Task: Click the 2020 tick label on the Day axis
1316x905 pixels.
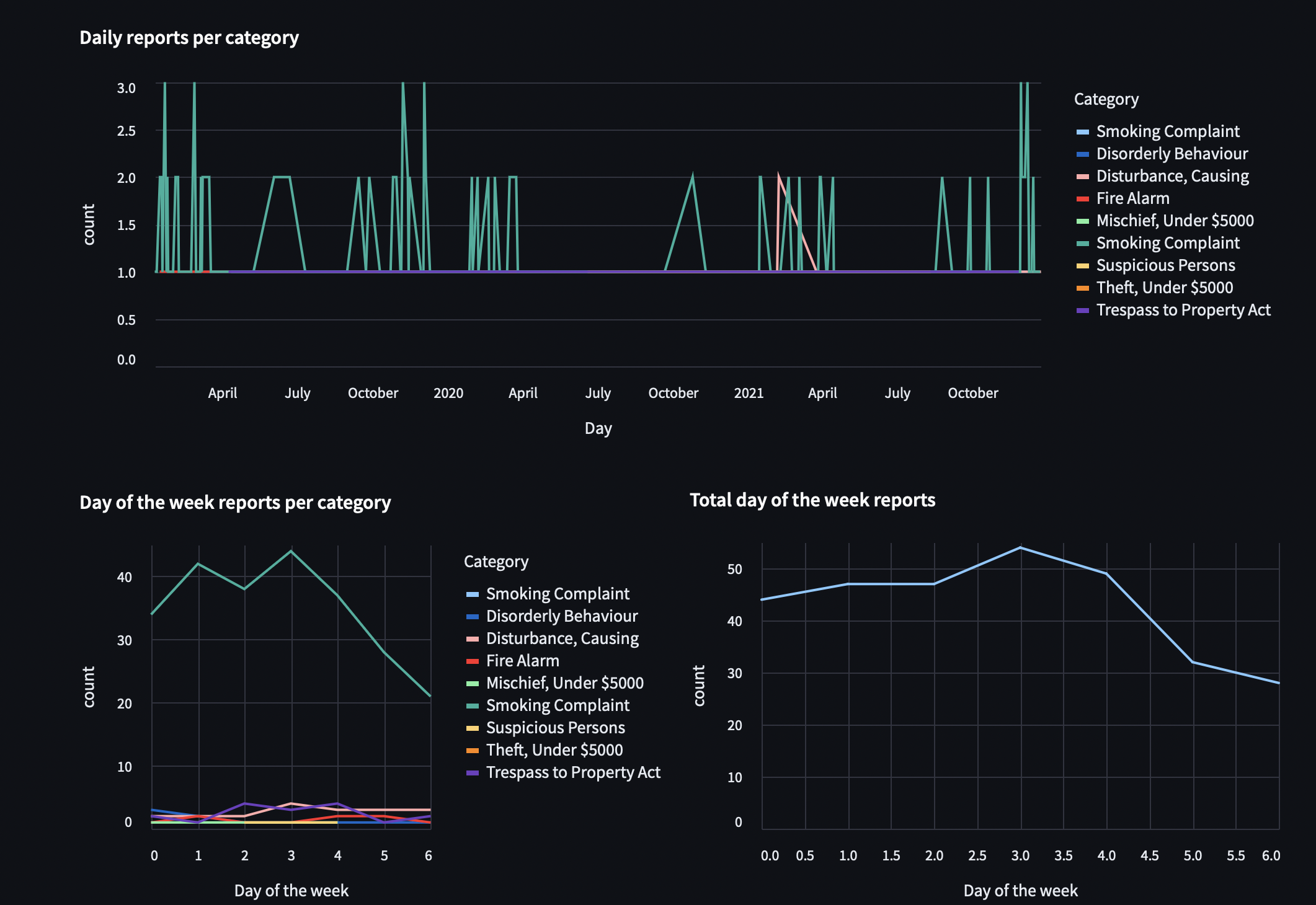Action: 448,393
